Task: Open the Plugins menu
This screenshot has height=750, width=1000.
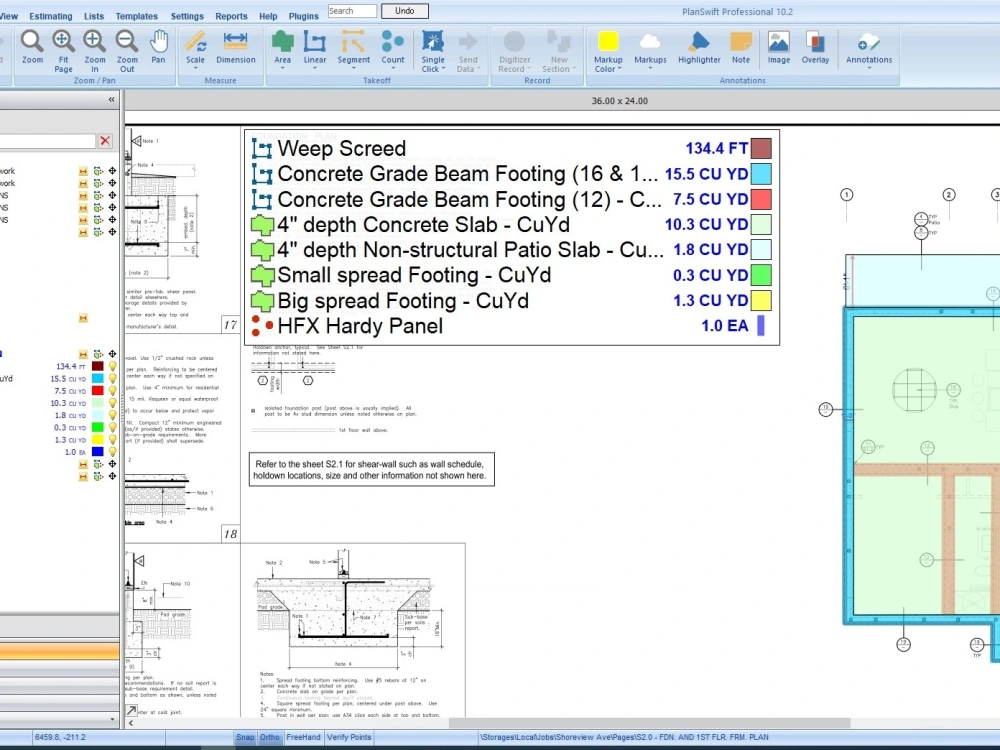Action: tap(303, 16)
